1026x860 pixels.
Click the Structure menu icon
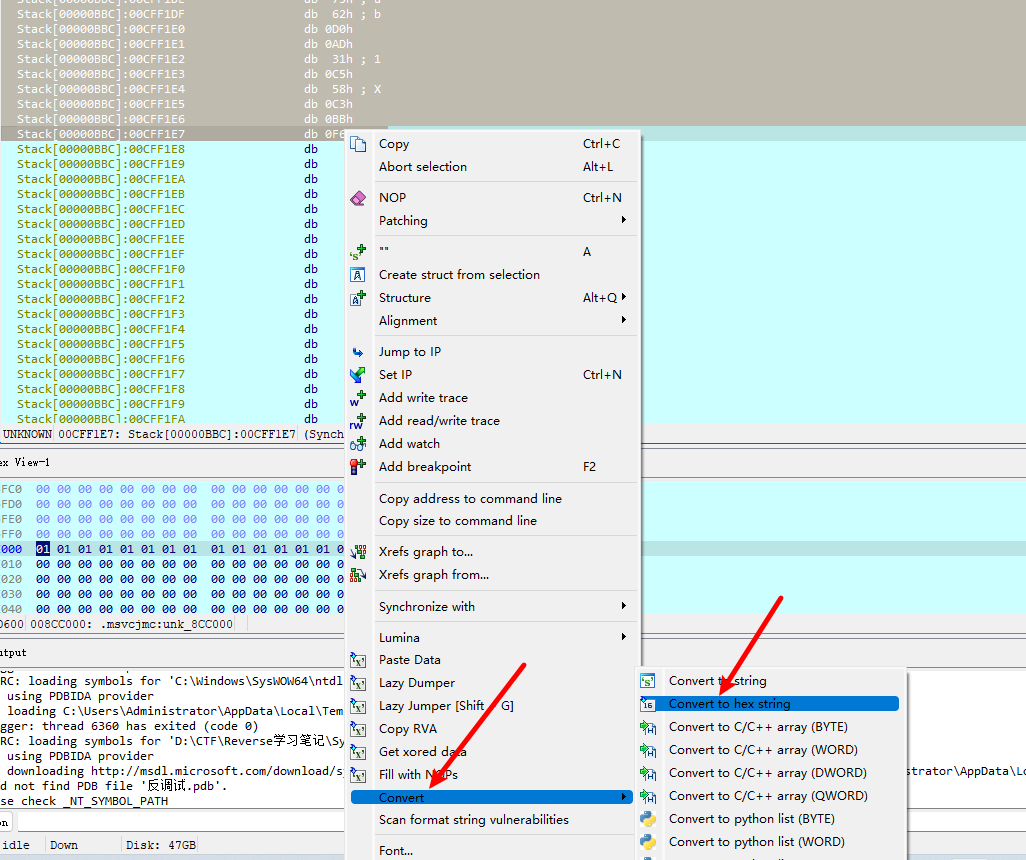pyautogui.click(x=358, y=298)
